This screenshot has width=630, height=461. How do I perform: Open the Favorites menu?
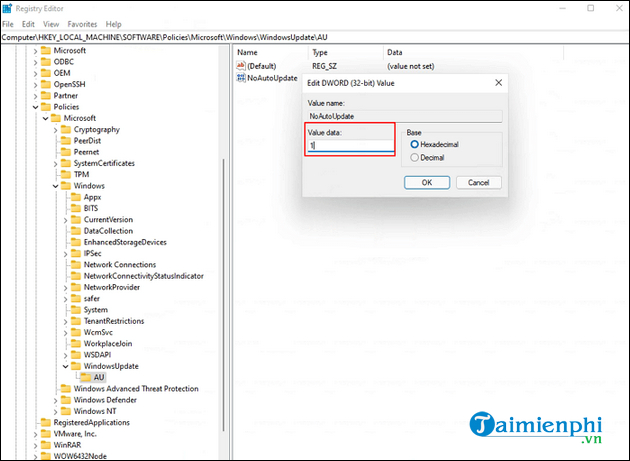[x=84, y=24]
